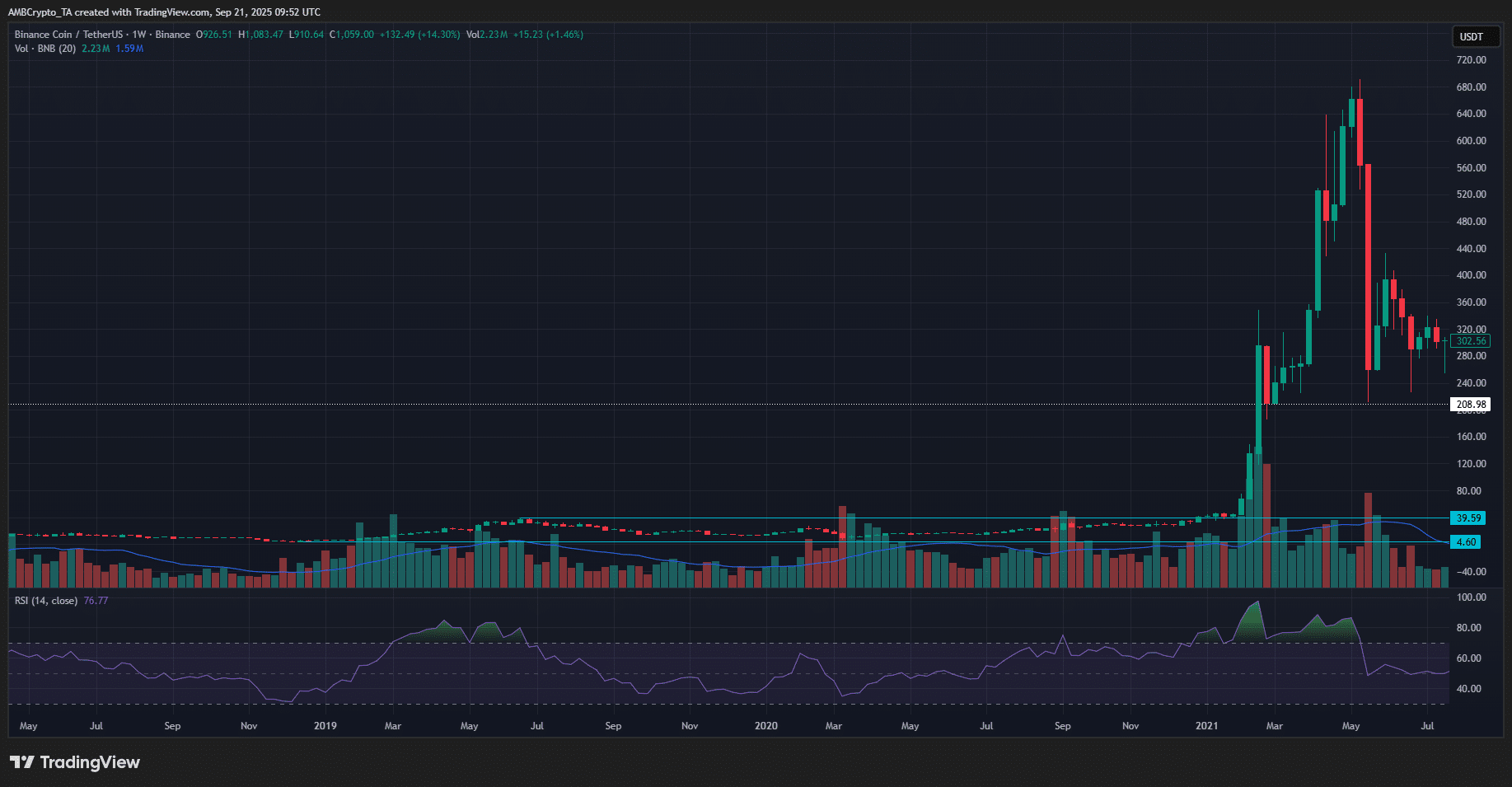Image resolution: width=1512 pixels, height=787 pixels.
Task: Click 520.00 on the price axis
Action: (1471, 194)
